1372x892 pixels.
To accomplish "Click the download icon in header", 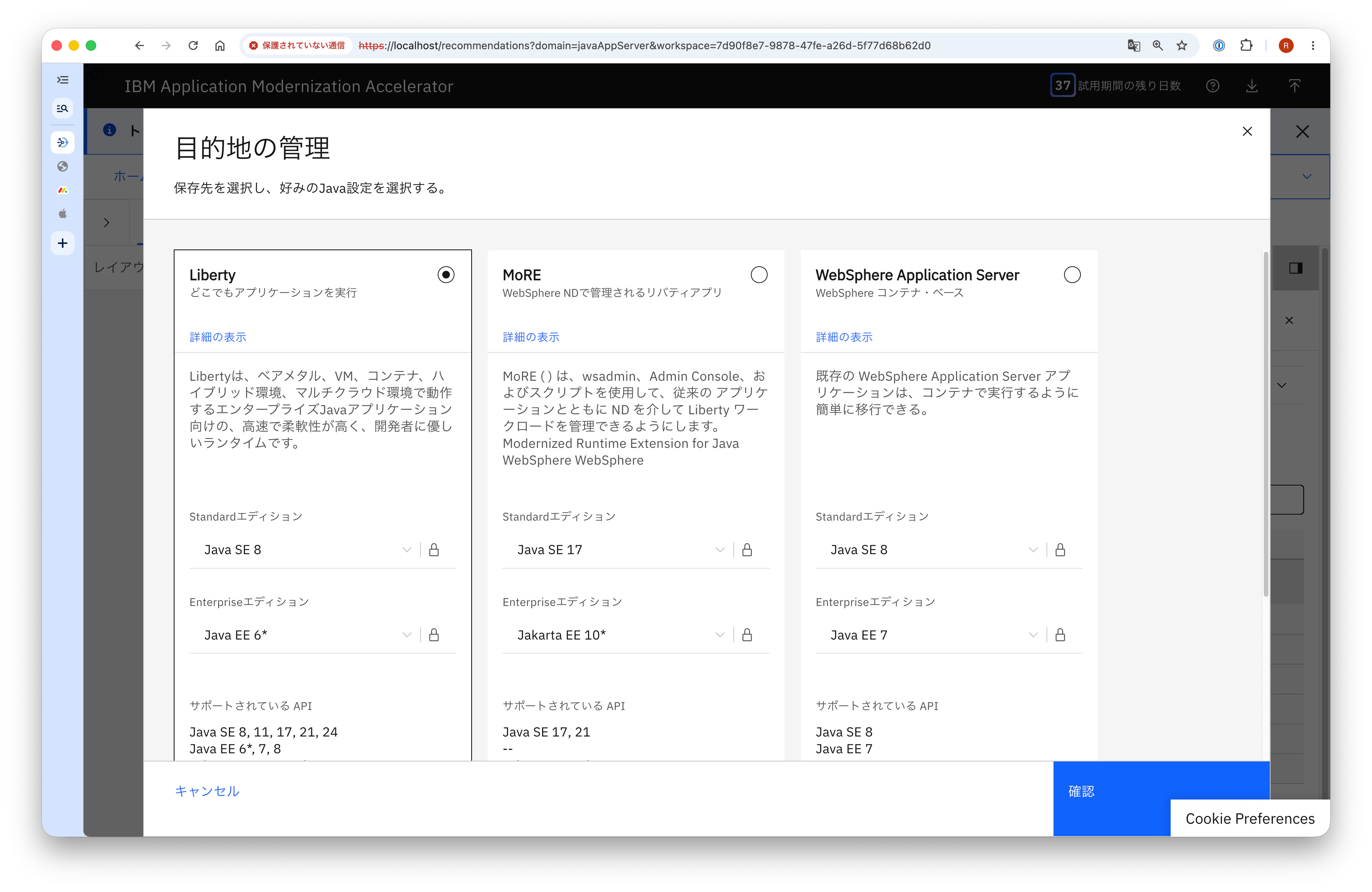I will [x=1252, y=86].
